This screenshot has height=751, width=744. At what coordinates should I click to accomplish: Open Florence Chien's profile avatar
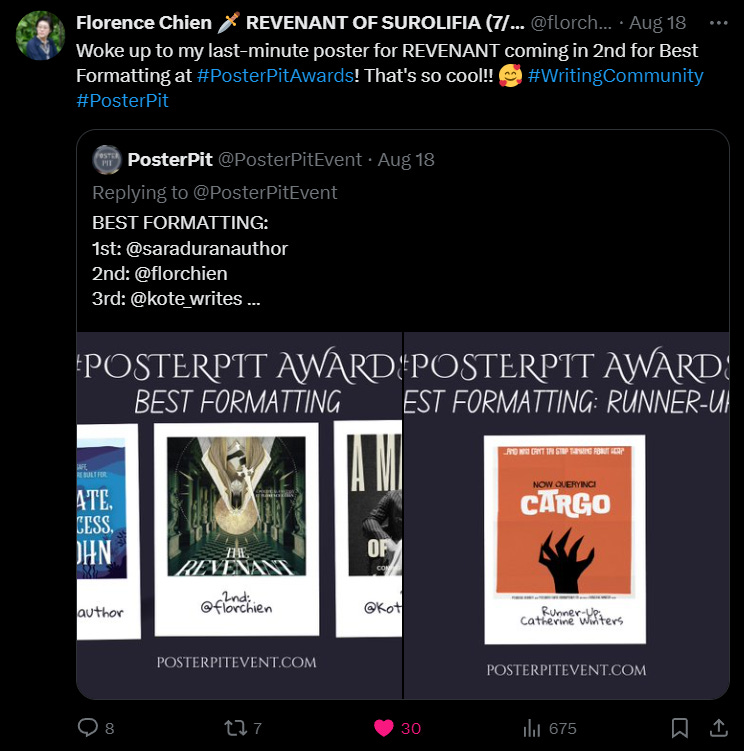pos(40,35)
